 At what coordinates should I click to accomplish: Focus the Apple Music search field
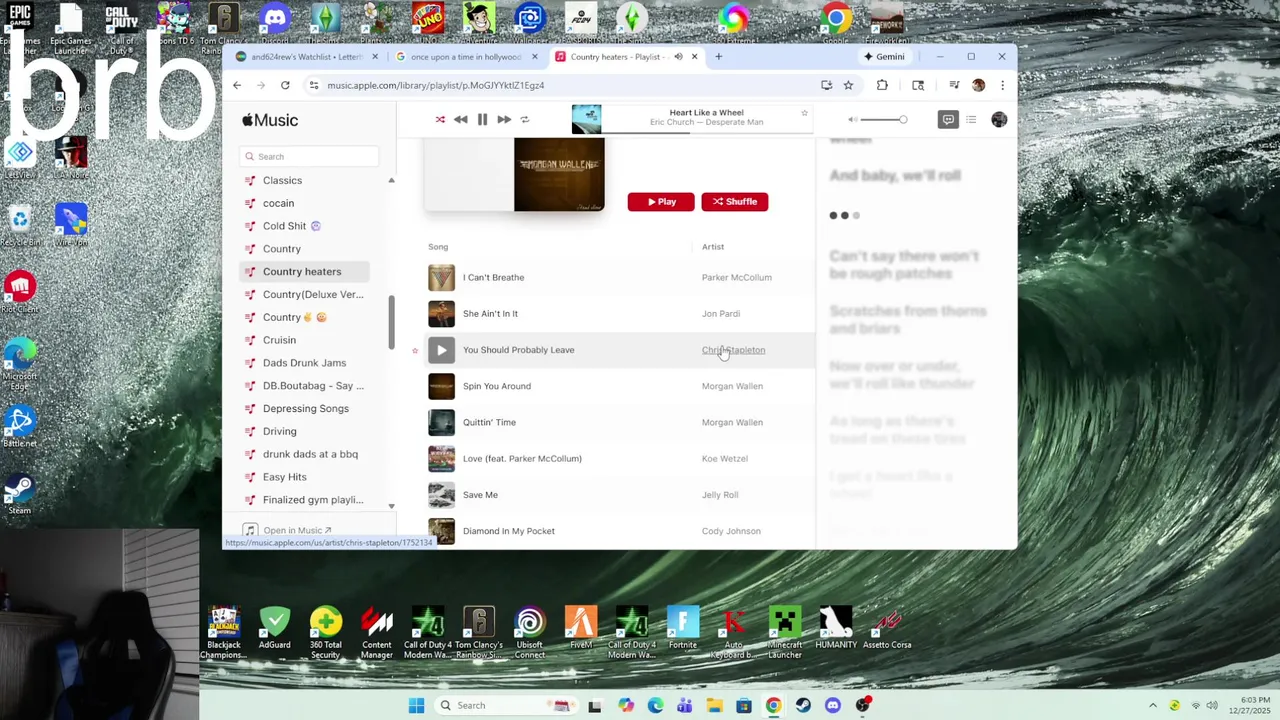click(309, 156)
